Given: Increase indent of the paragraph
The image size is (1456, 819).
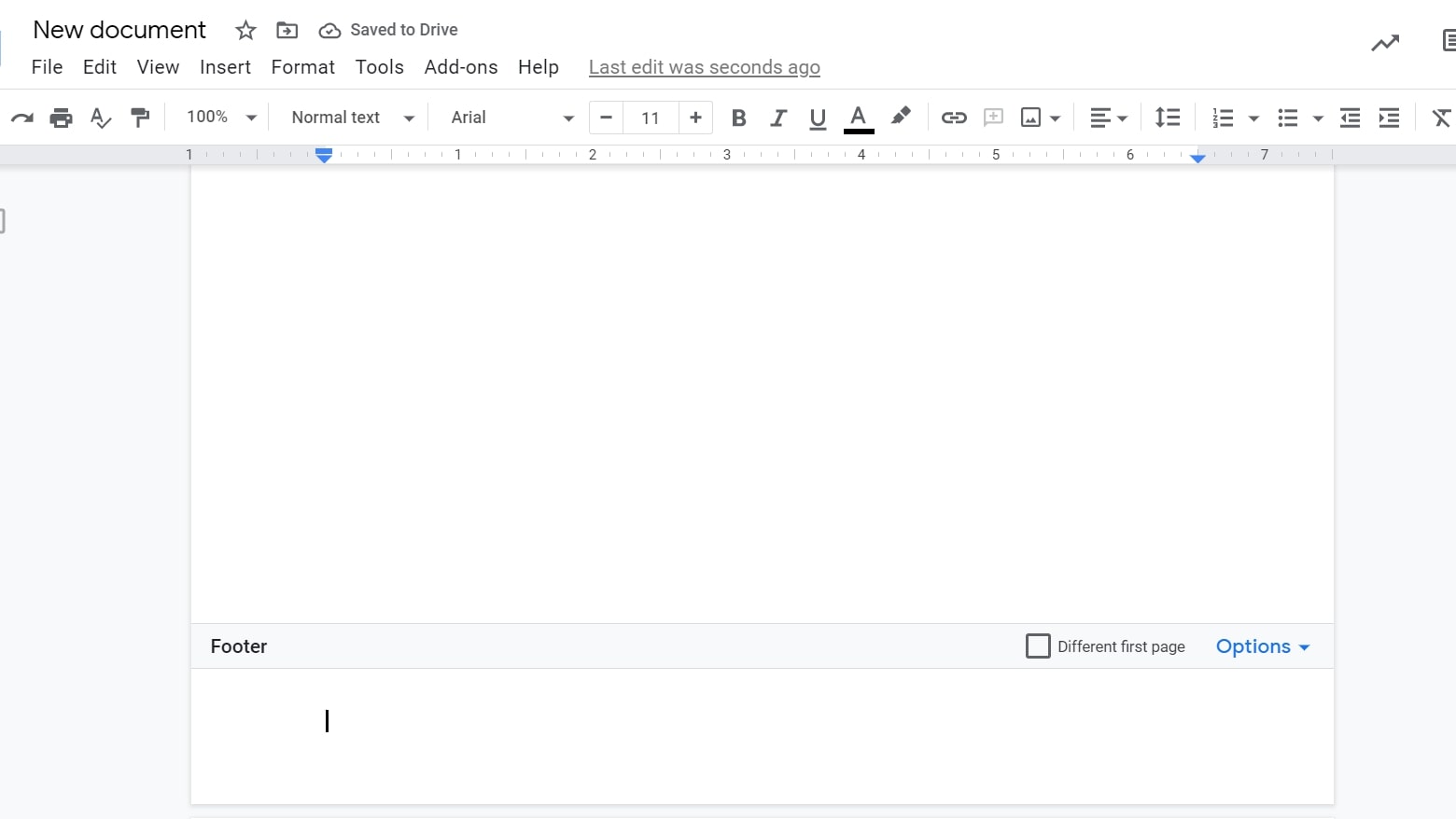Looking at the screenshot, I should [x=1389, y=118].
